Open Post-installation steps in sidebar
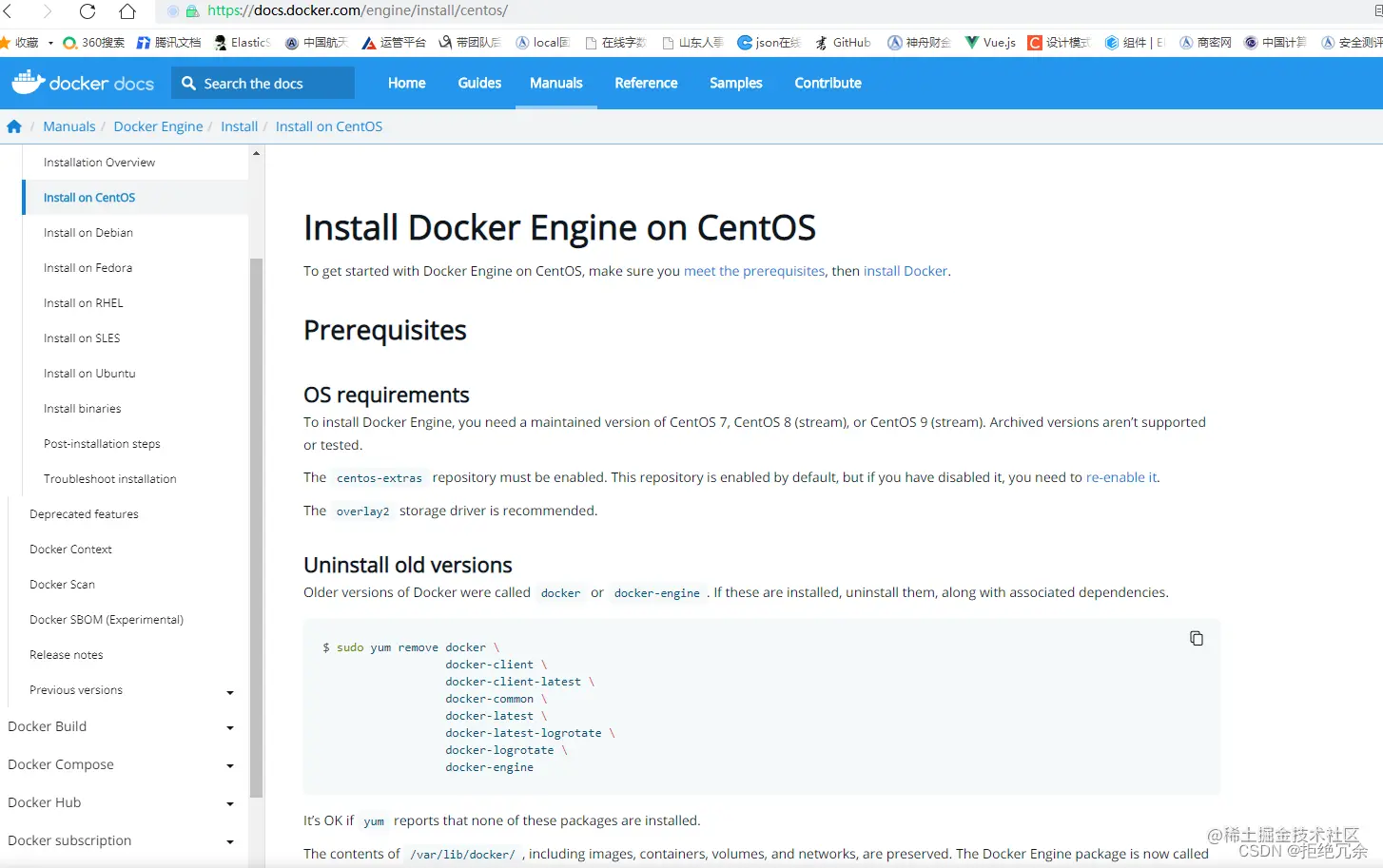 (x=102, y=444)
